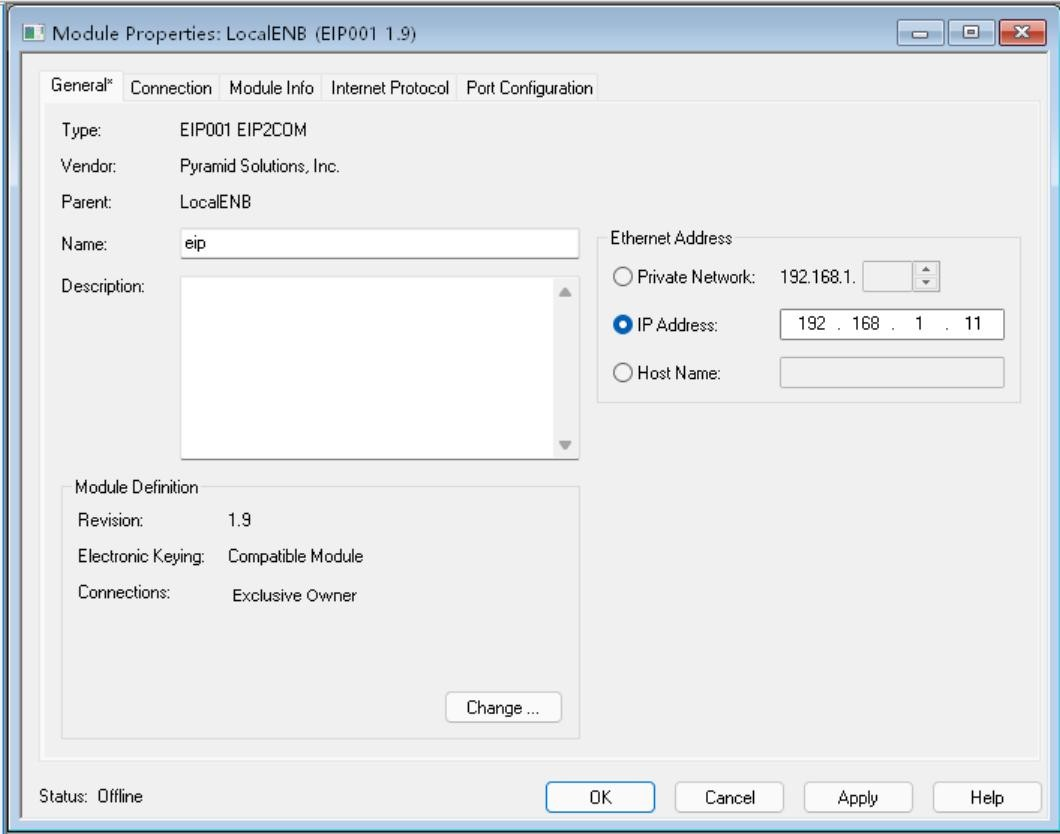Open Help for module properties
This screenshot has height=834, width=1060.
(987, 798)
